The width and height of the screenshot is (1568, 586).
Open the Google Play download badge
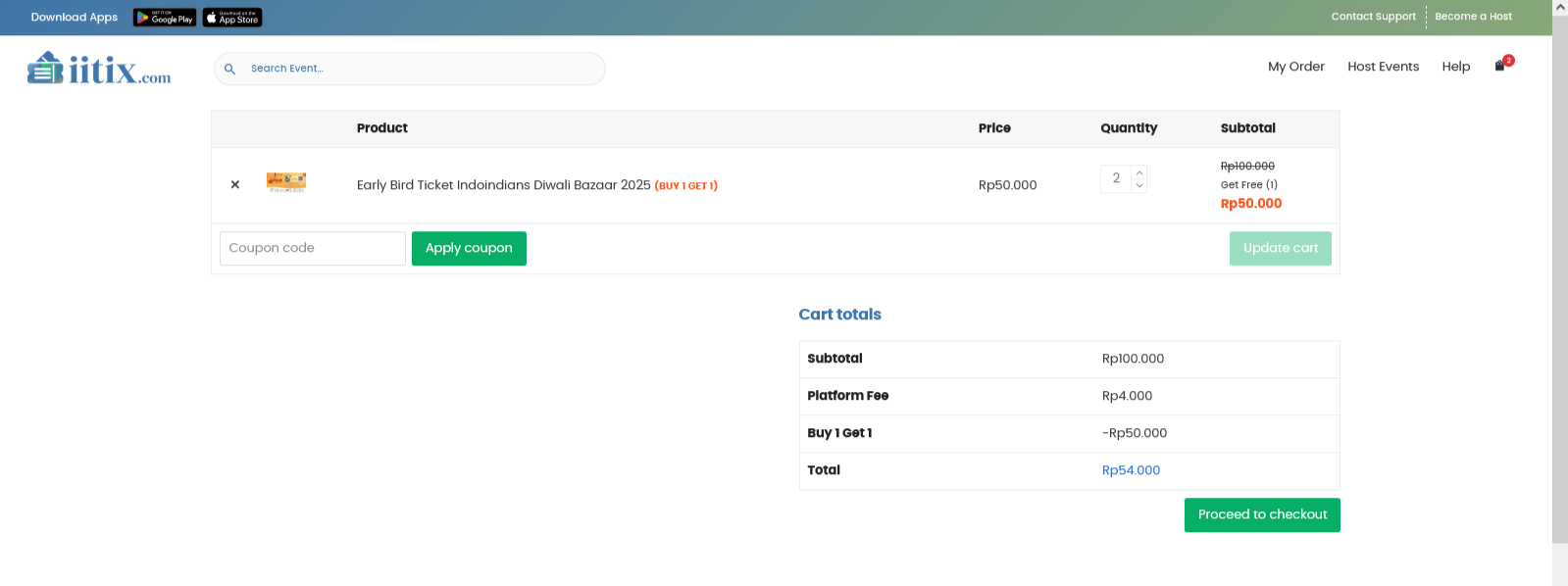[x=165, y=18]
